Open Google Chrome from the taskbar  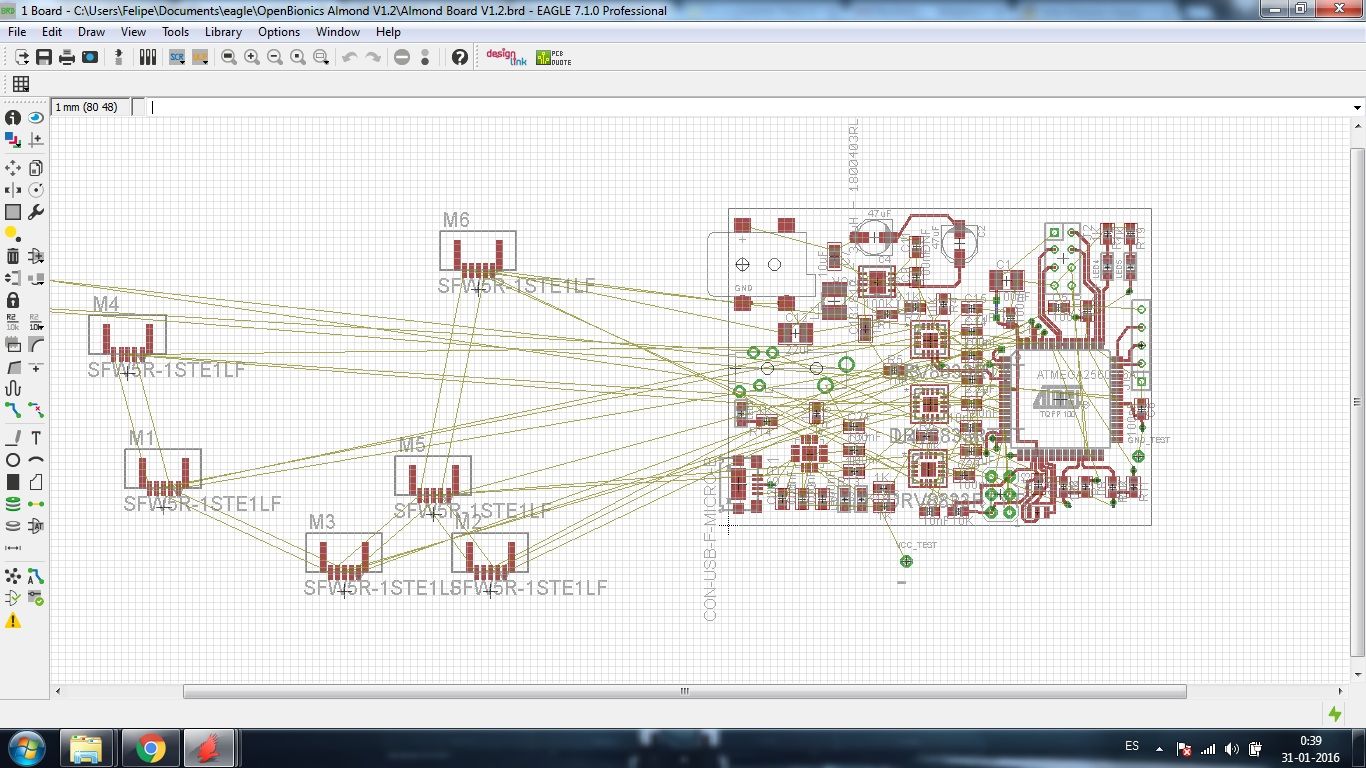point(151,748)
